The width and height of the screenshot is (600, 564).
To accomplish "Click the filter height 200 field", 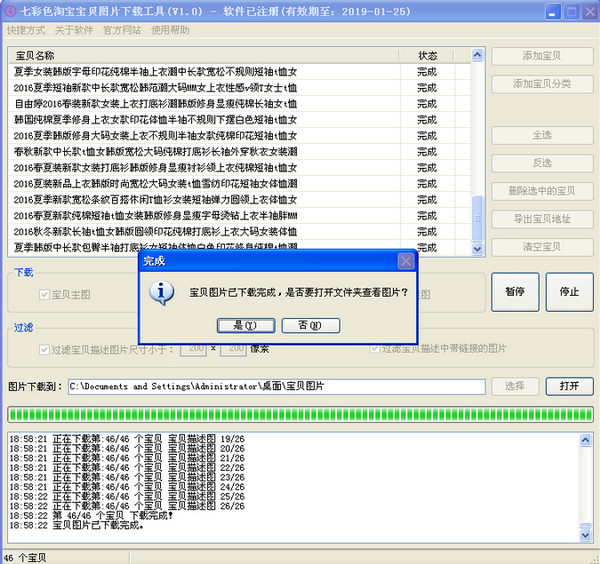I will tap(233, 349).
